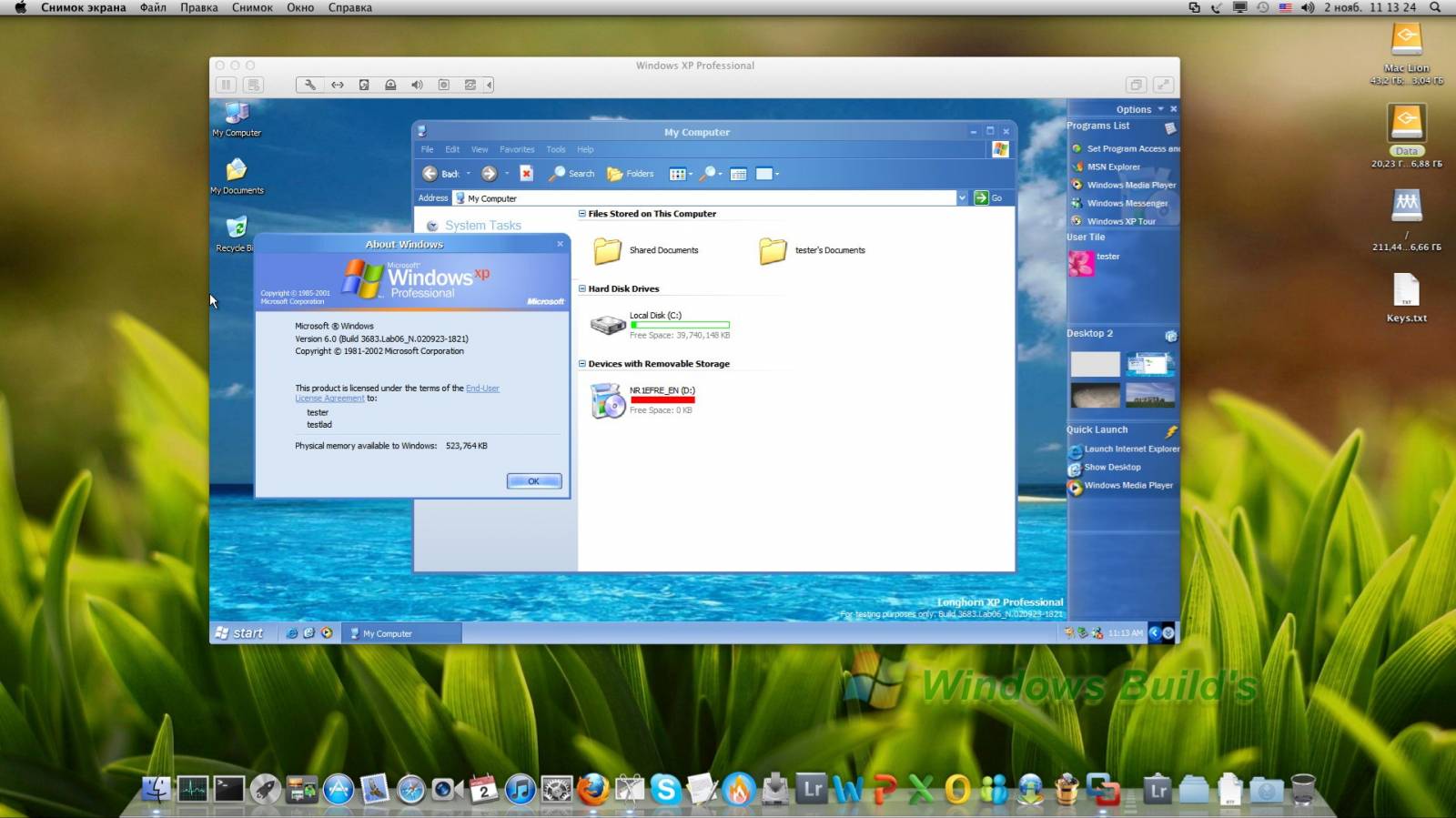
Task: Open the address bar dropdown arrow
Action: pos(962,198)
